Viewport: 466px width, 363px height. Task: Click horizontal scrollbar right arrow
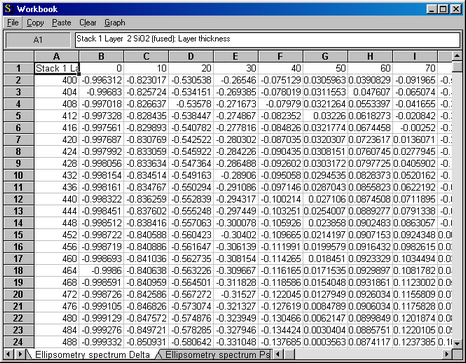pos(447,354)
